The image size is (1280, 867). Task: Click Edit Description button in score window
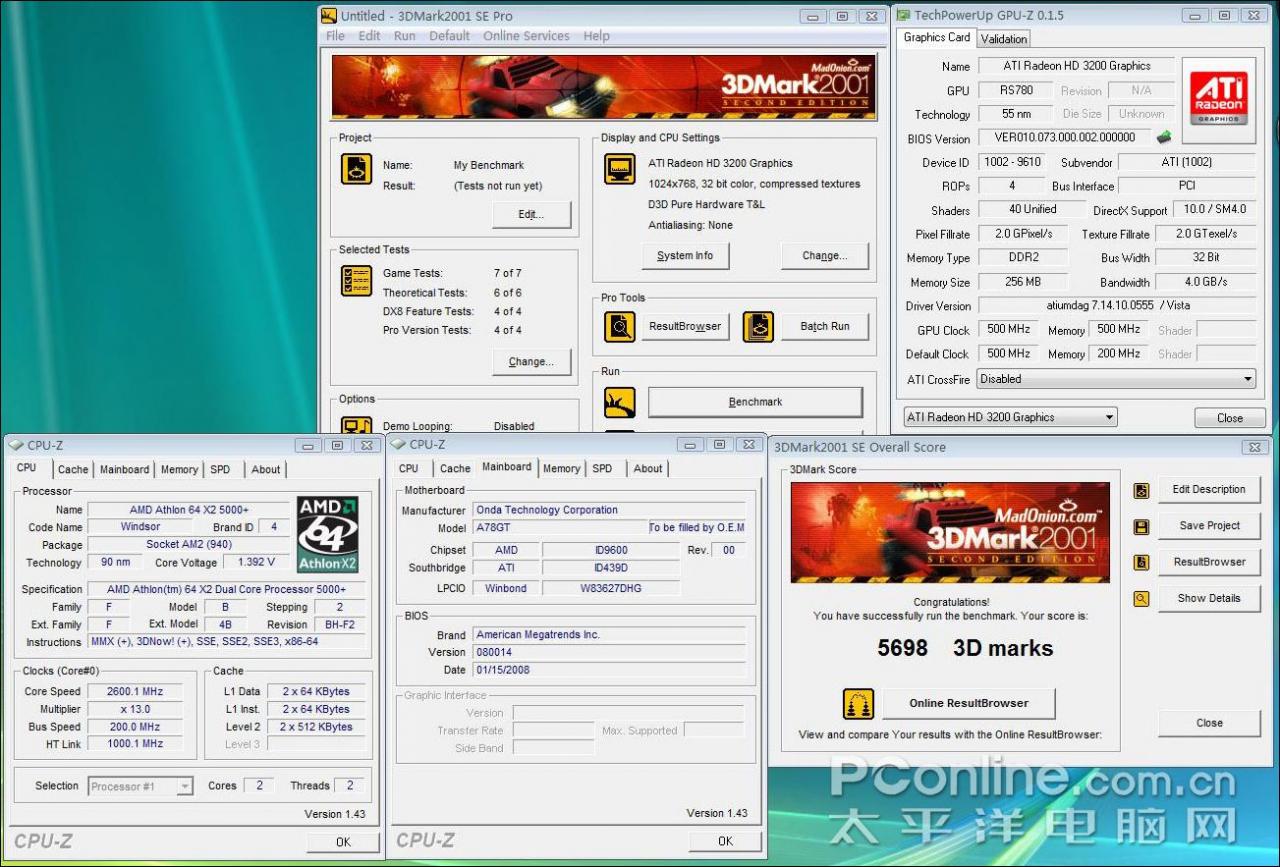point(1209,490)
